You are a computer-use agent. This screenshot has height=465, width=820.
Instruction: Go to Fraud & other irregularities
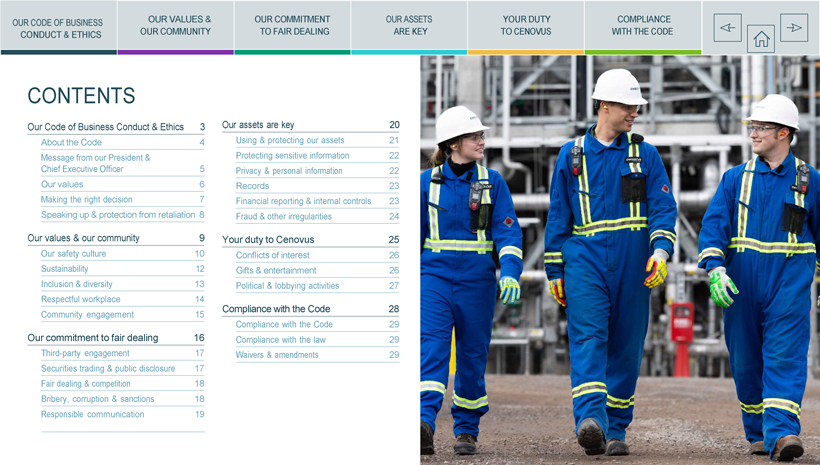283,216
